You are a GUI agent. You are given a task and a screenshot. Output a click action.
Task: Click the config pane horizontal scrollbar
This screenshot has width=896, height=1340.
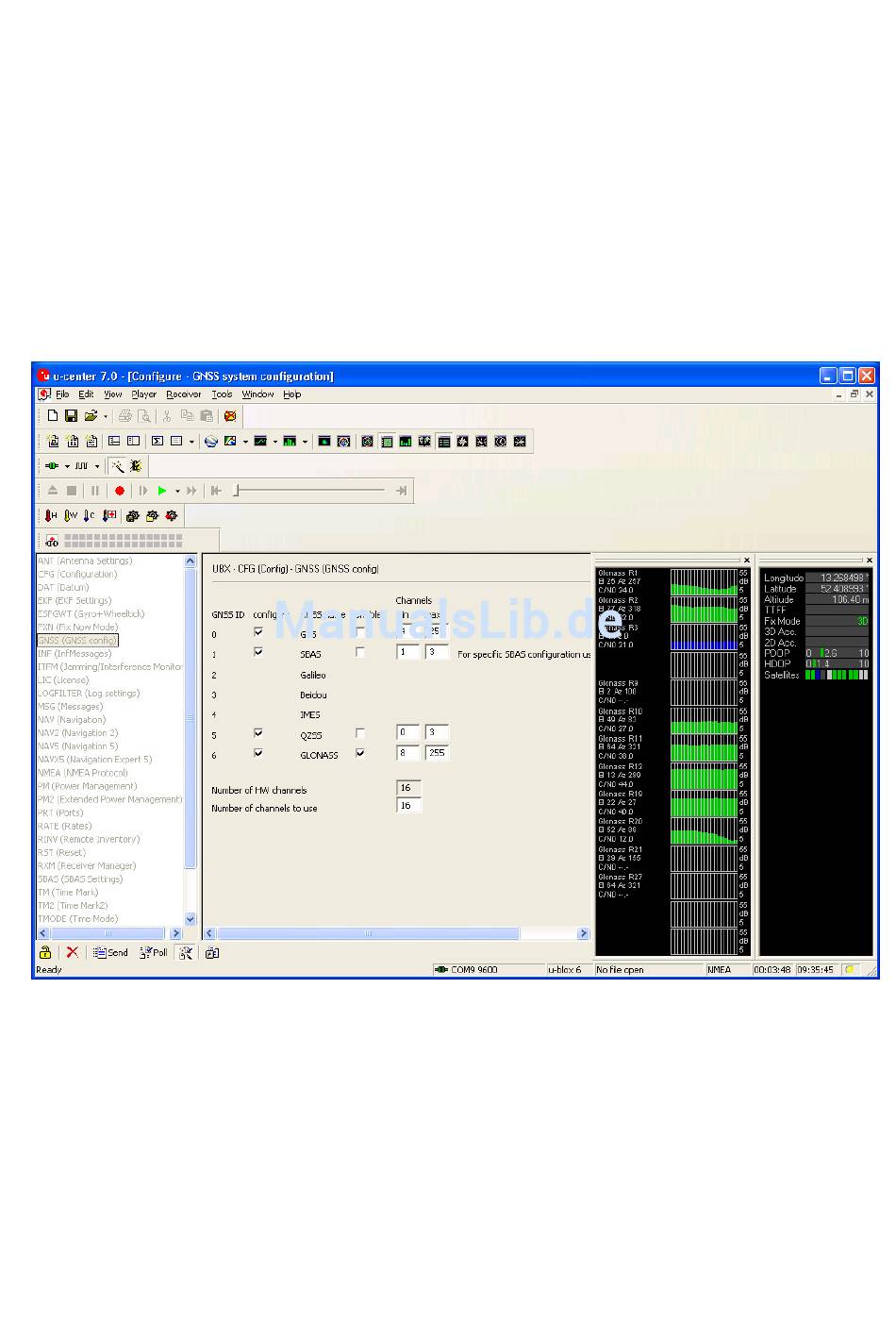point(396,933)
